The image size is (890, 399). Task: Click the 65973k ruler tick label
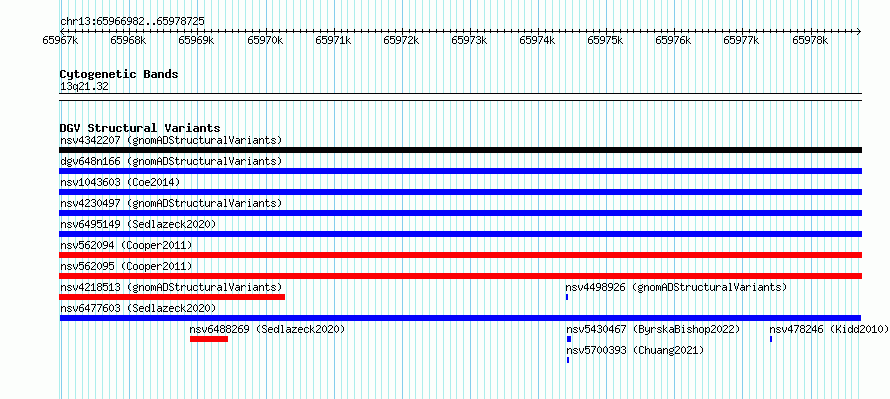tap(469, 40)
